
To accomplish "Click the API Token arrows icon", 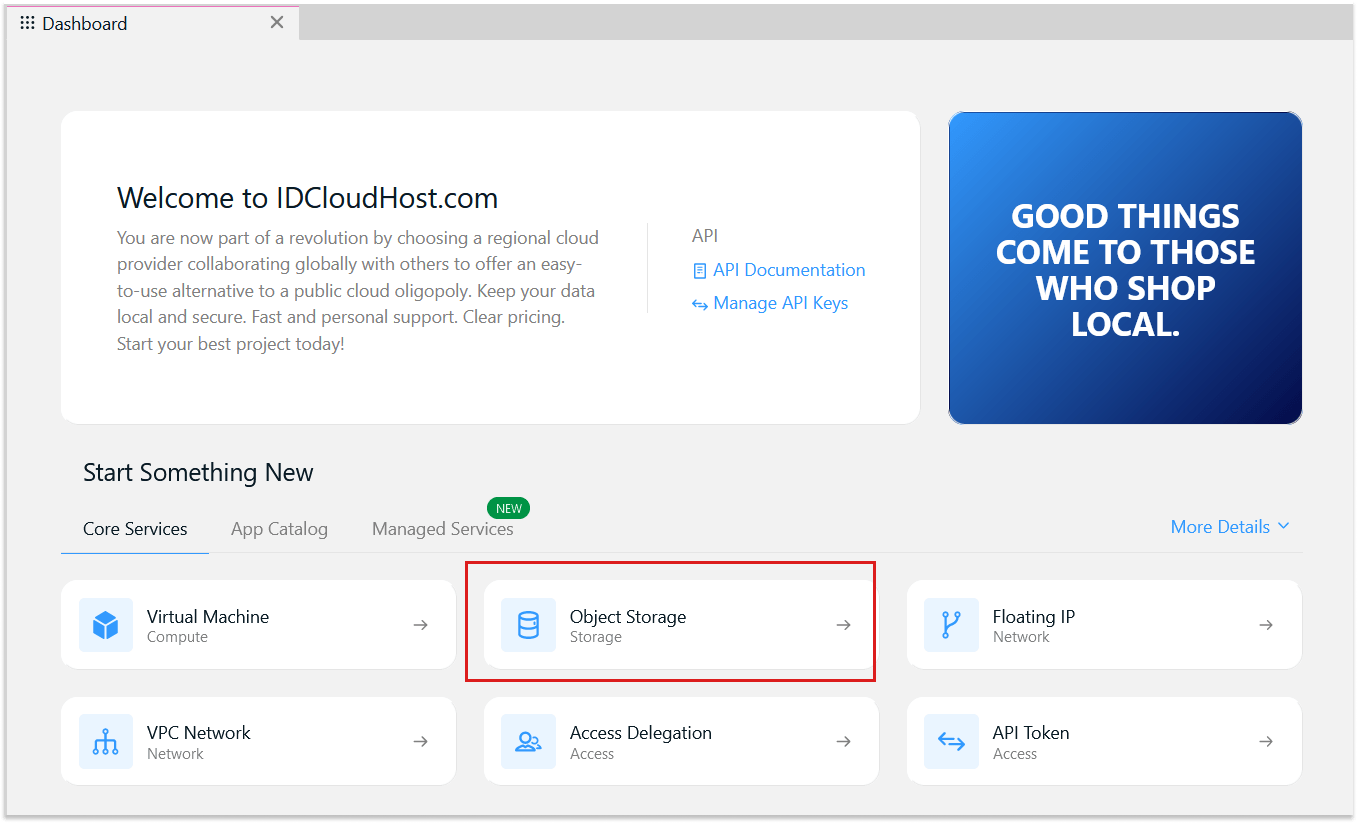I will coord(950,742).
